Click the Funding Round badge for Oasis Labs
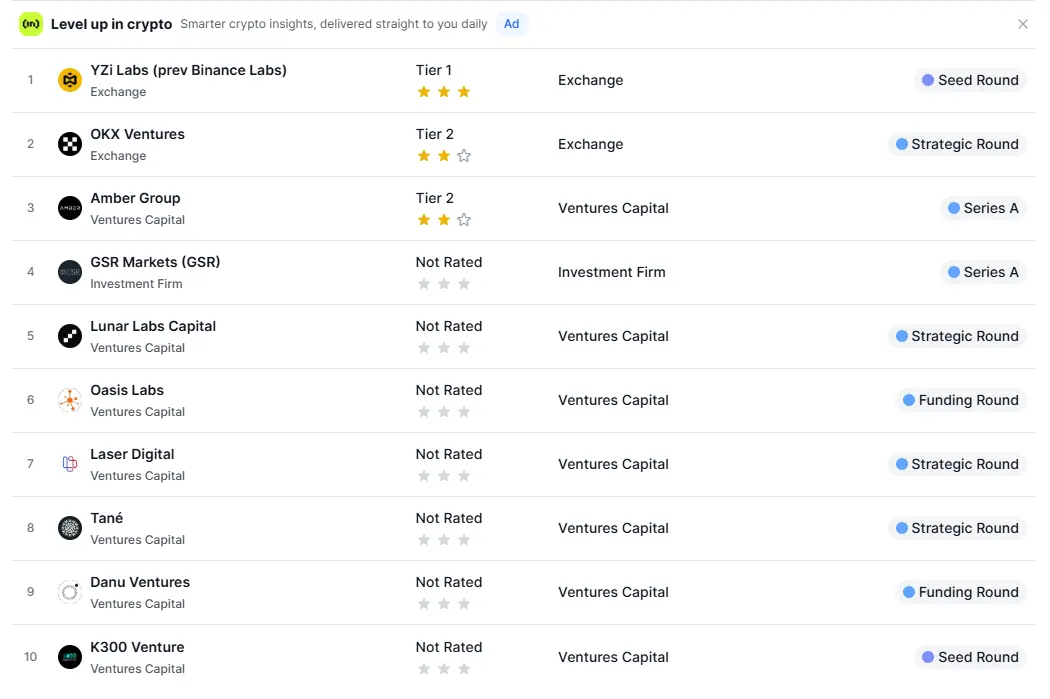The width and height of the screenshot is (1050, 699). click(960, 400)
